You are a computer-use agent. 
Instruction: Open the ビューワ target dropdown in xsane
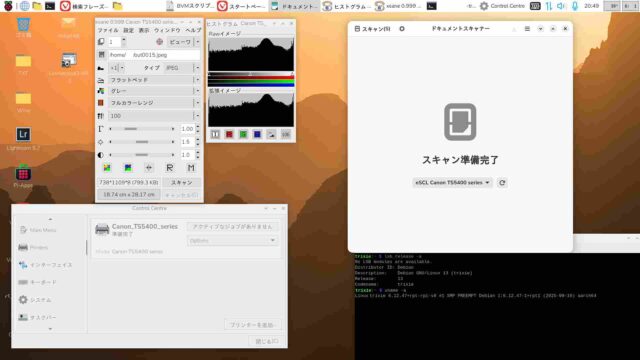pyautogui.click(x=183, y=42)
